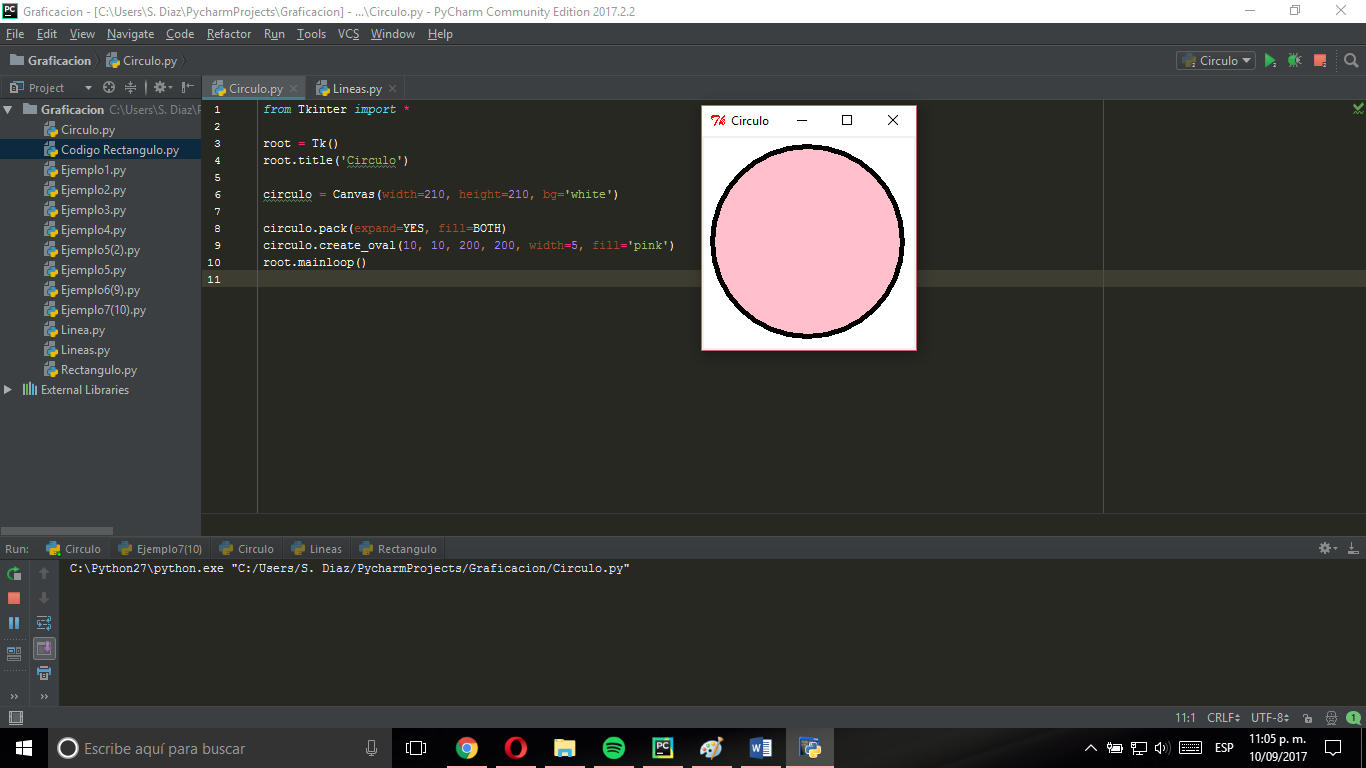This screenshot has height=768, width=1366.
Task: Rerun the program in the Run panel
Action: coord(13,573)
